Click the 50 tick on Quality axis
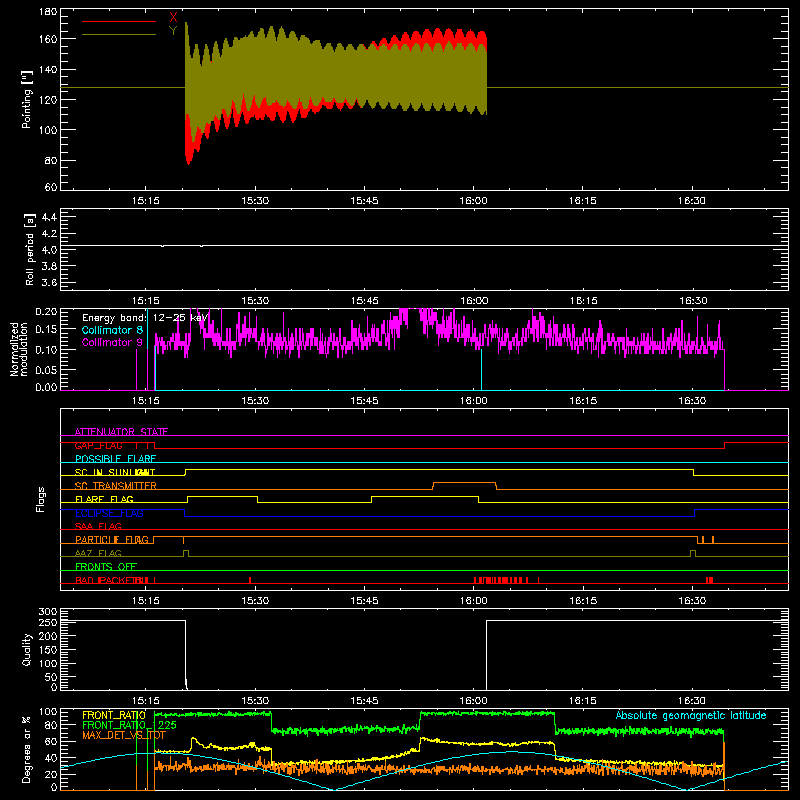This screenshot has height=800, width=800. pyautogui.click(x=51, y=677)
